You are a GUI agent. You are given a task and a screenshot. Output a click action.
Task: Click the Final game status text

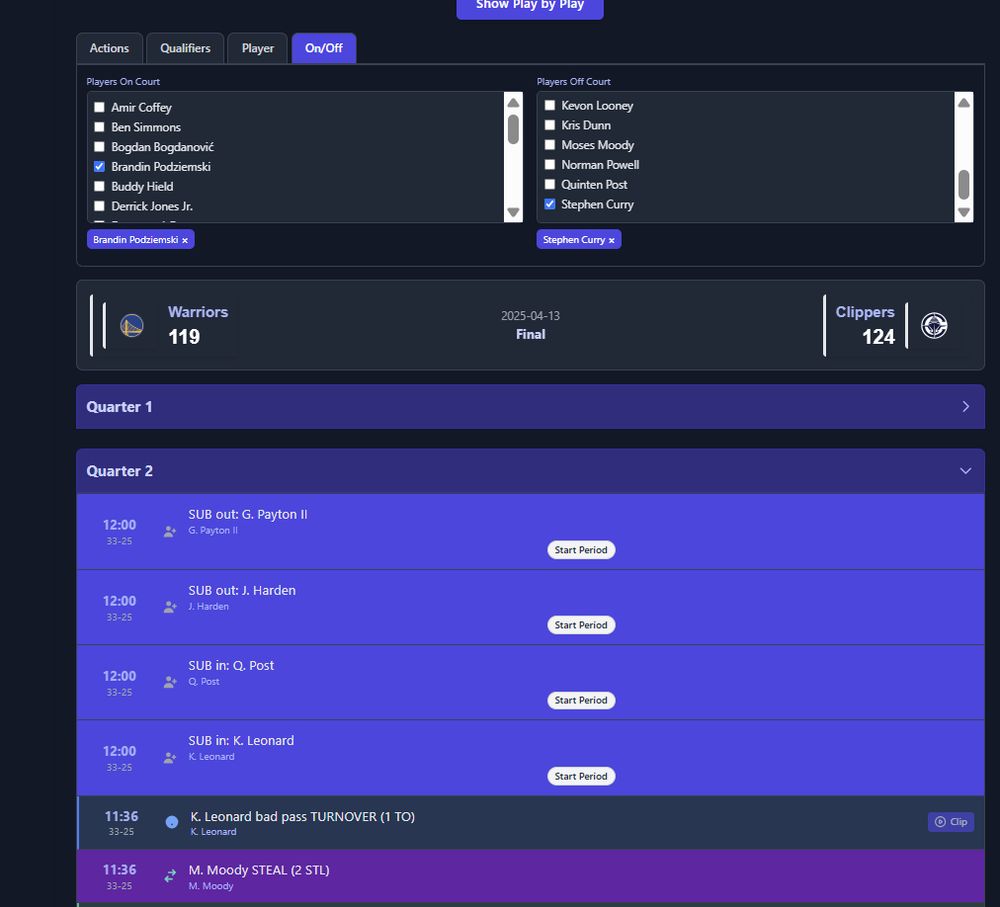(530, 334)
